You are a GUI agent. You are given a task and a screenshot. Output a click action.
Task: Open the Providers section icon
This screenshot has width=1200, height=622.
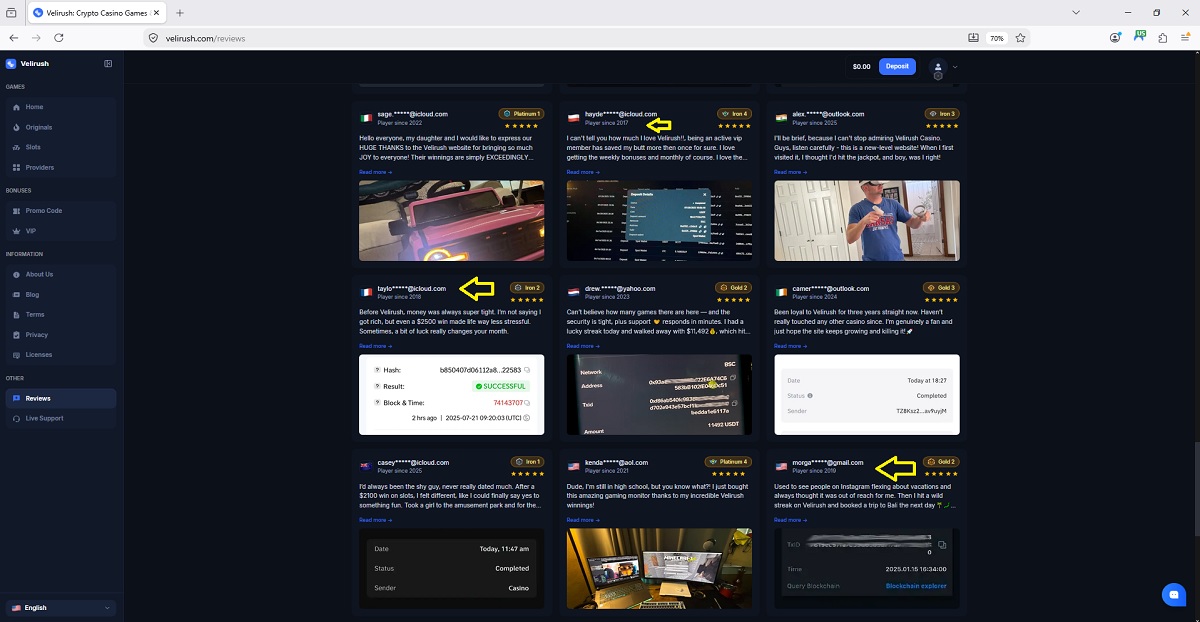[16, 167]
